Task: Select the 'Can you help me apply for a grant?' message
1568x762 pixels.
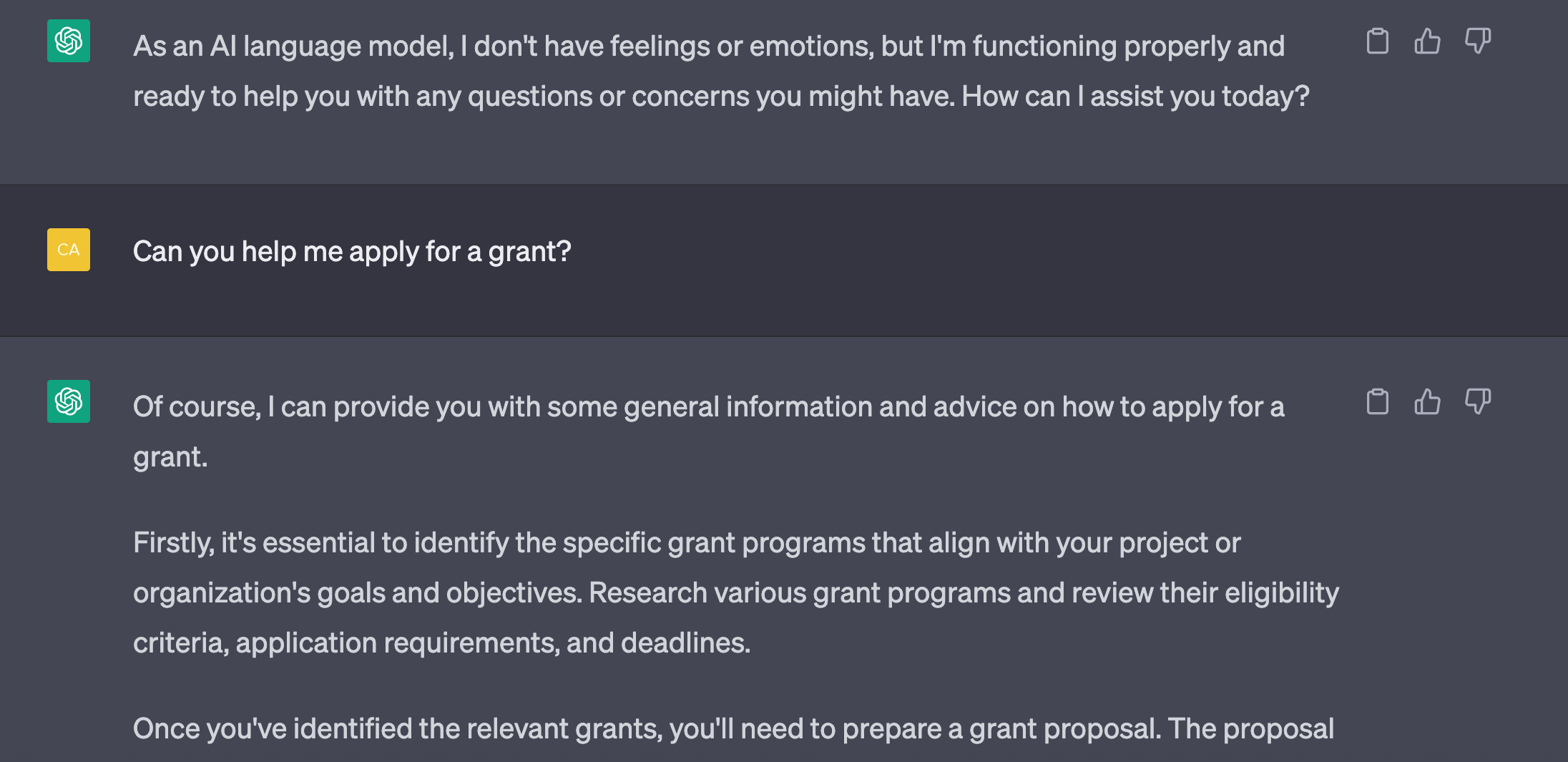Action: click(352, 251)
